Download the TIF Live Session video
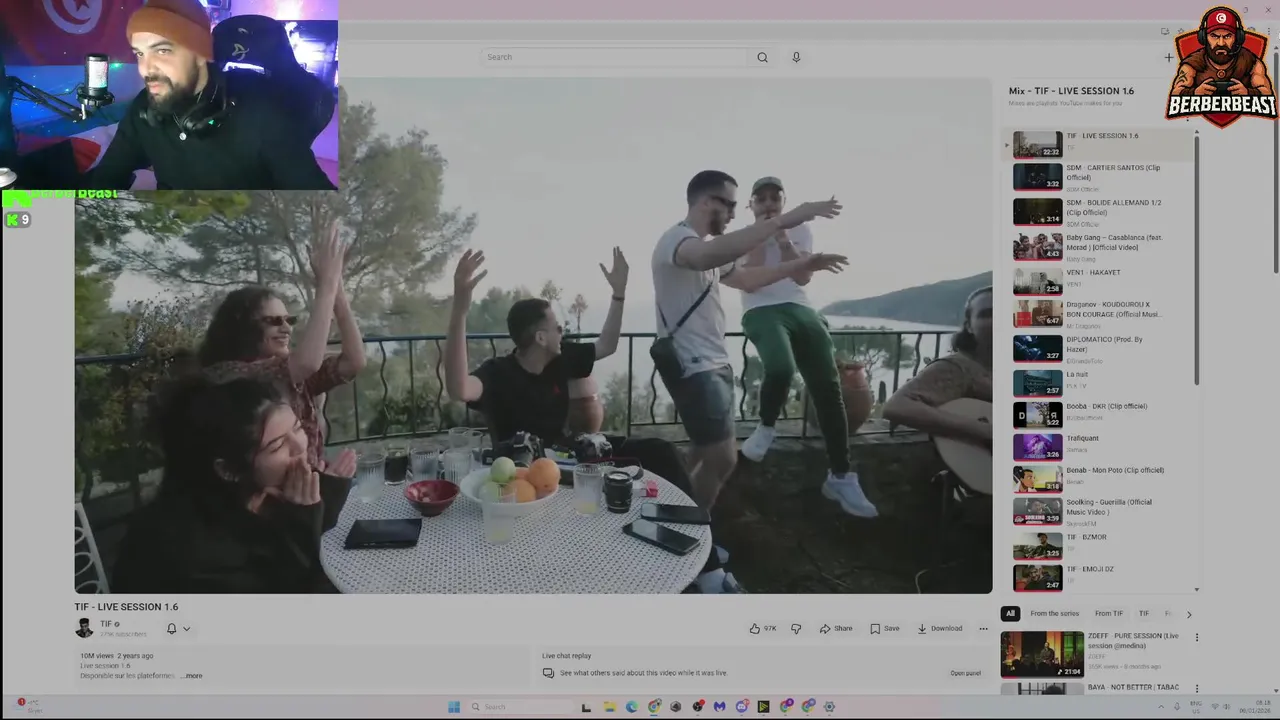Viewport: 1280px width, 720px height. 940,628
